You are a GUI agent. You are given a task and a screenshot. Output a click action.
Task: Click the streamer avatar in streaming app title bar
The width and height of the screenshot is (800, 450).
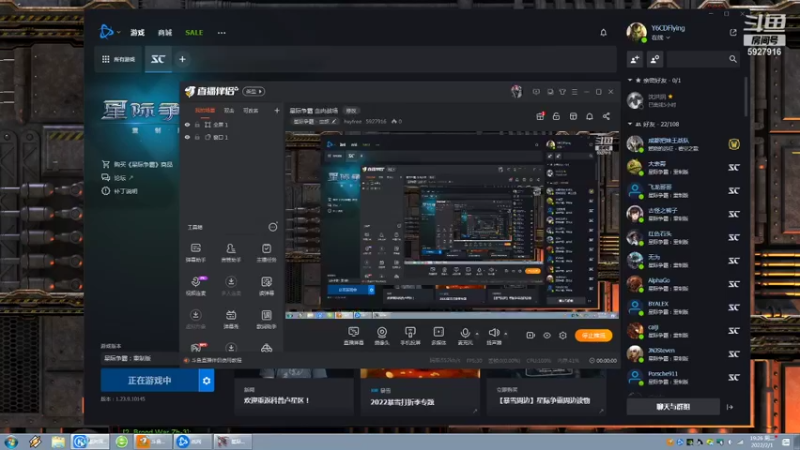pos(516,91)
